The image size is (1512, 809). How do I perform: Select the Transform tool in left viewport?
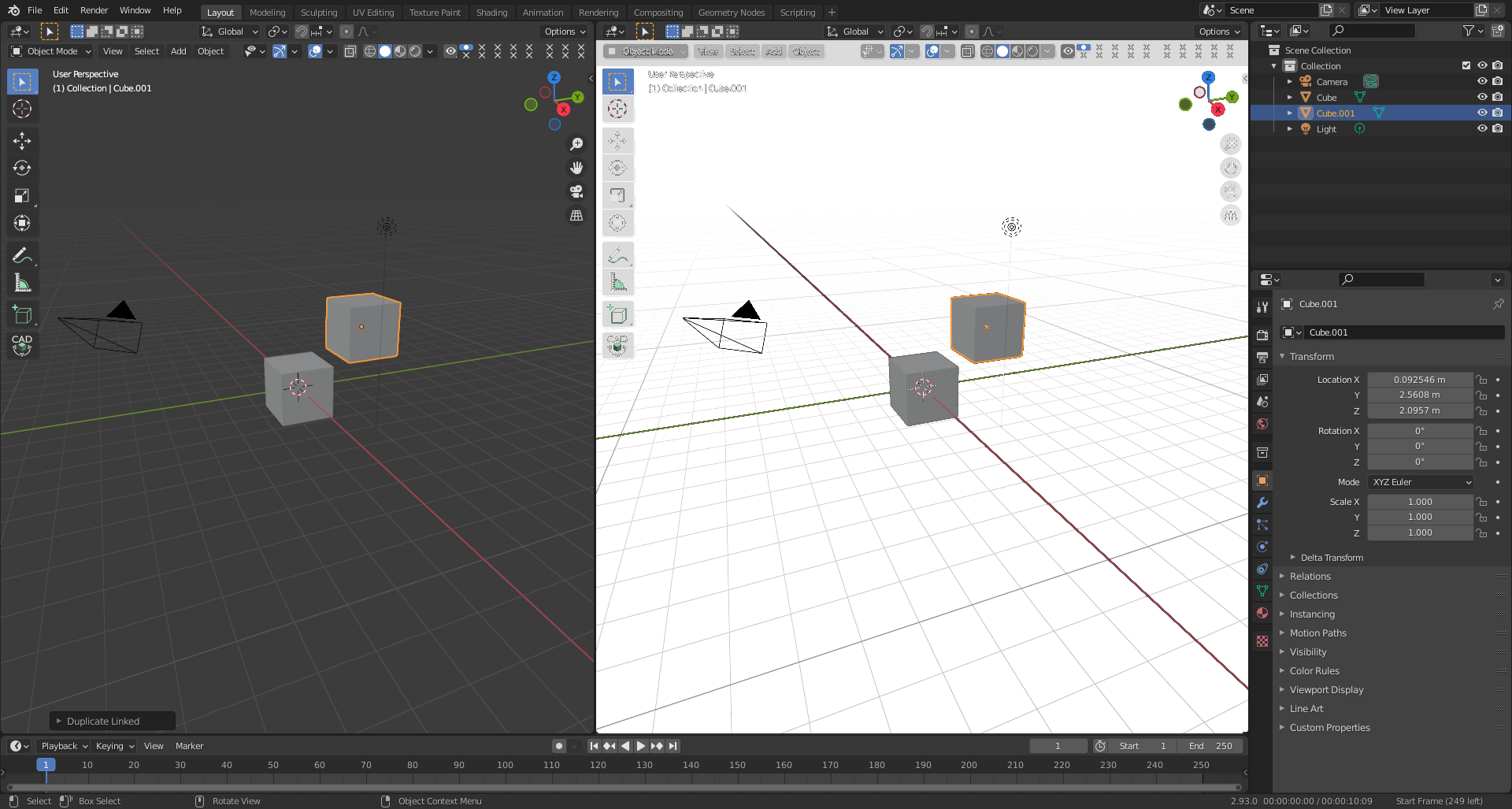(x=22, y=223)
